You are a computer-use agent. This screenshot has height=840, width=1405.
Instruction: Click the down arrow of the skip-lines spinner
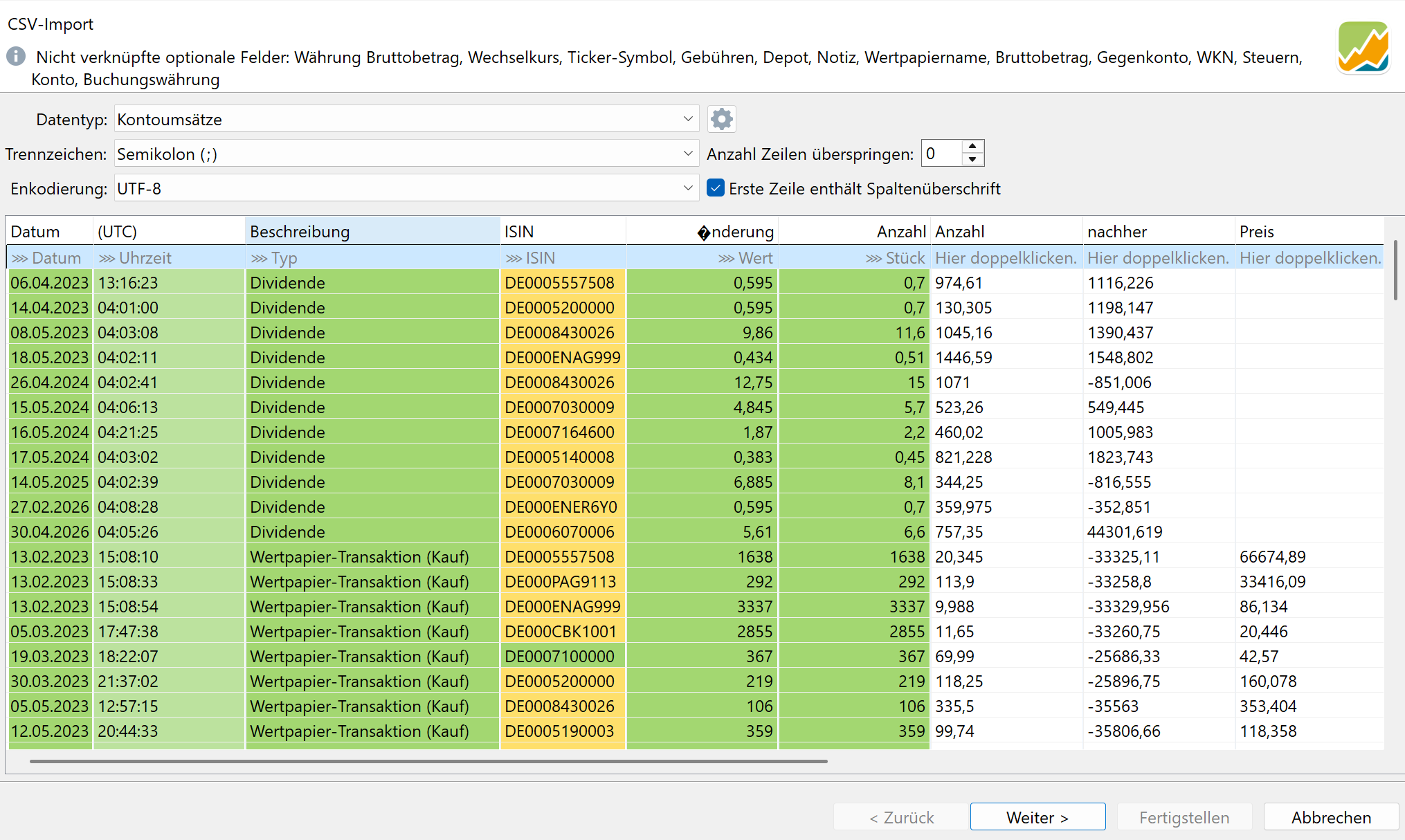972,160
